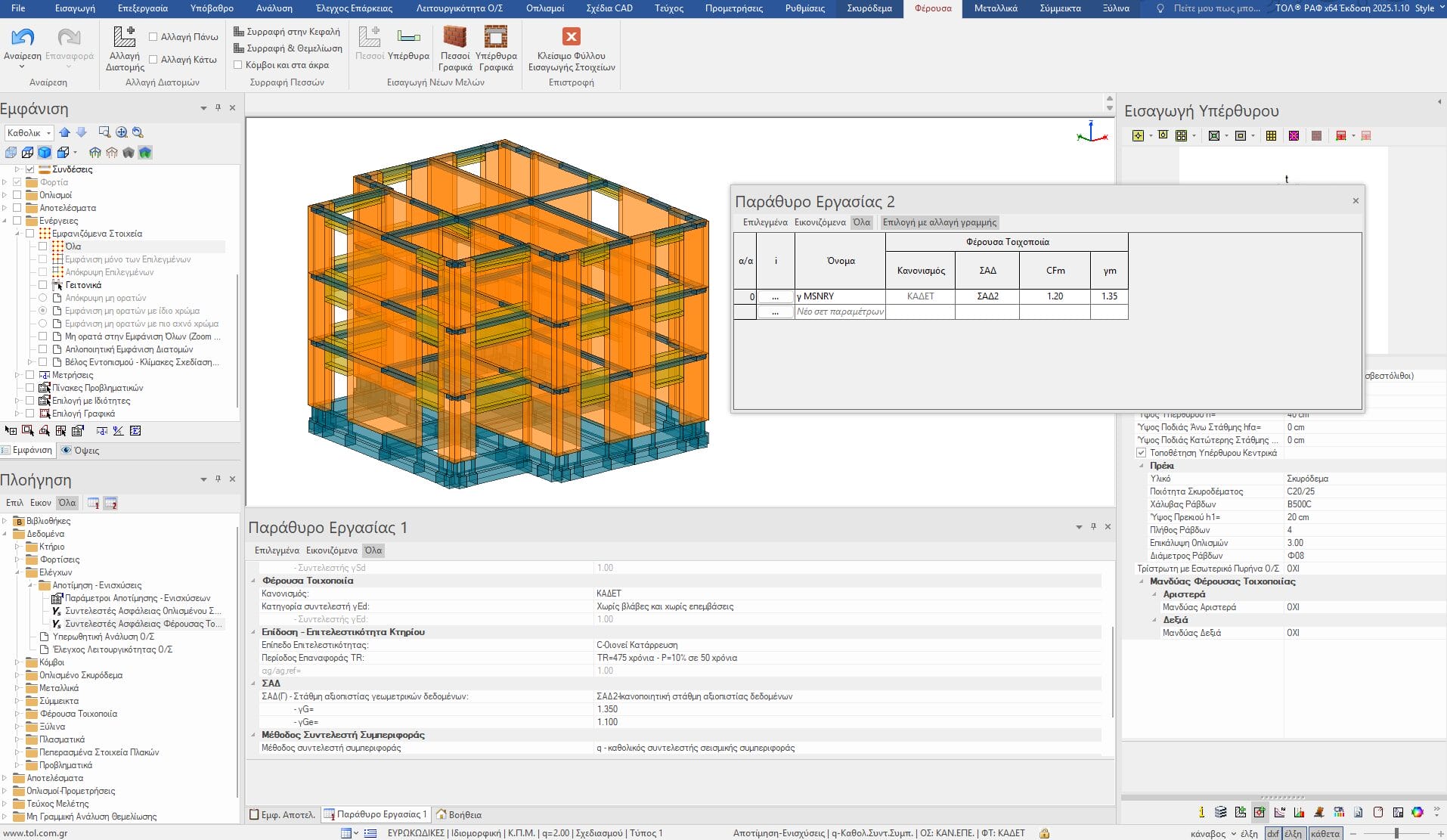Click Υπέρθυρα Γραφικά brick opening icon
The image size is (1447, 840).
click(496, 37)
